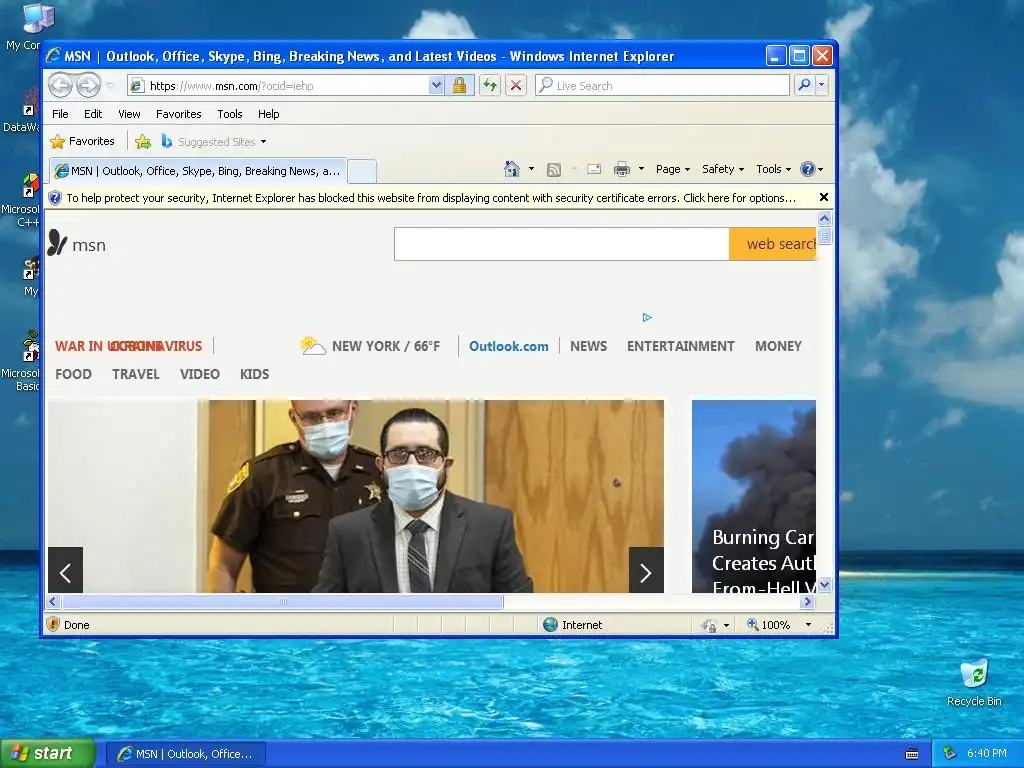
Task: Open the TRAVEL section link
Action: click(135, 374)
